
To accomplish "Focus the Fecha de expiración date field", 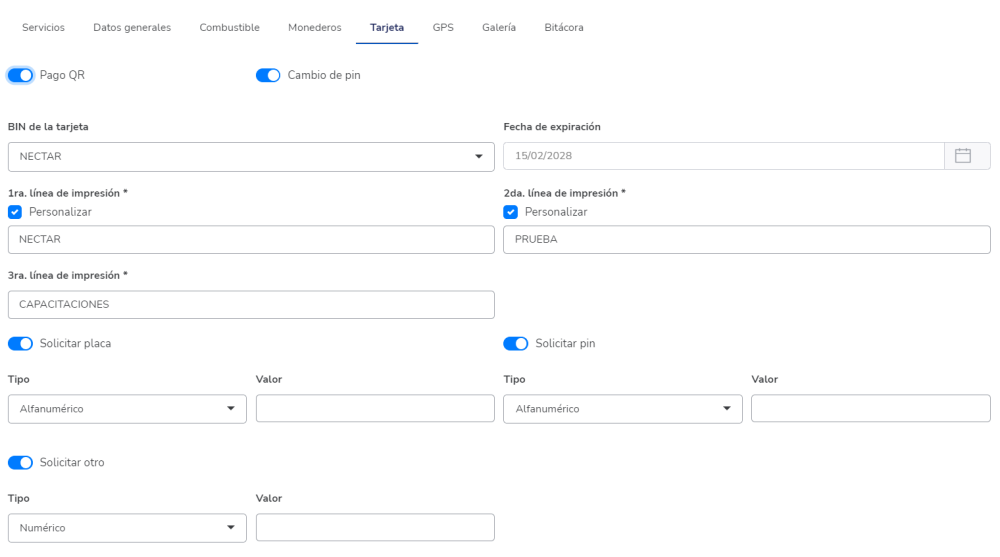I will point(723,156).
